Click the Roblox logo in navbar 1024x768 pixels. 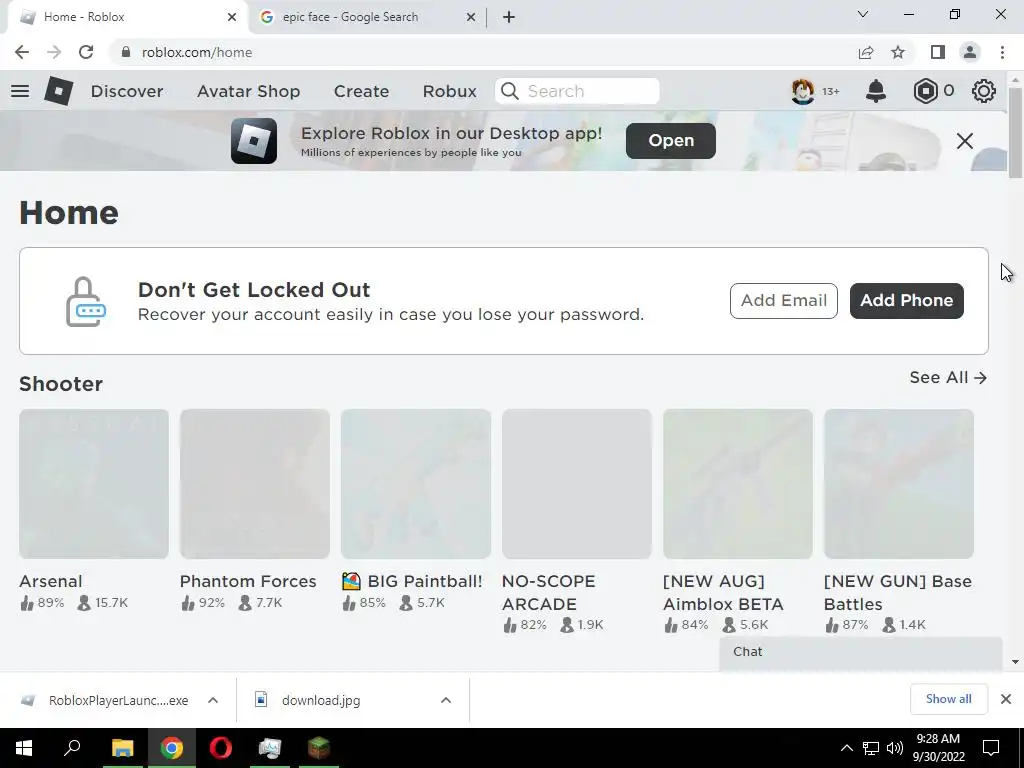tap(58, 91)
